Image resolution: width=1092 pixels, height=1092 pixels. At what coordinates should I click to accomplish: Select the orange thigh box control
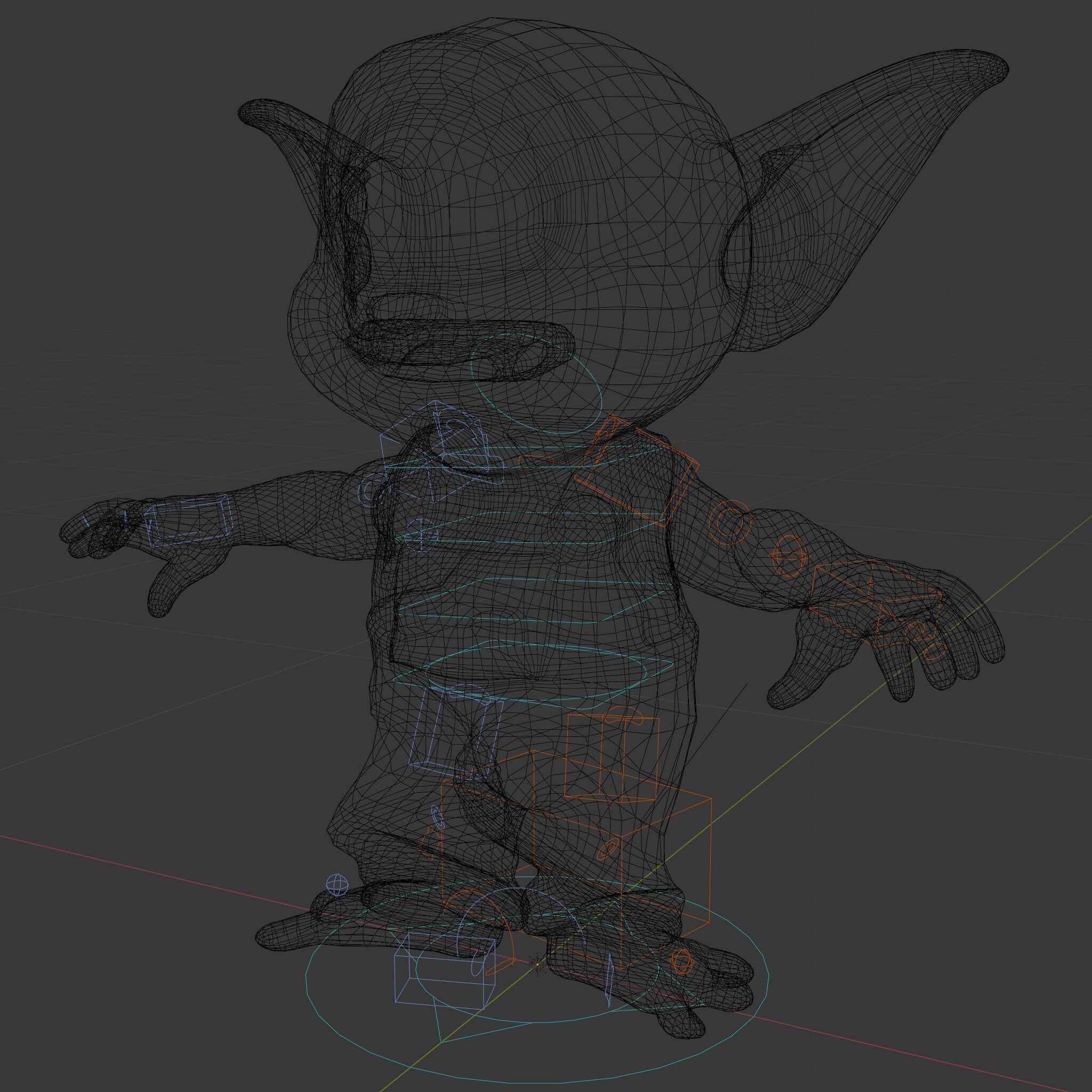612,759
